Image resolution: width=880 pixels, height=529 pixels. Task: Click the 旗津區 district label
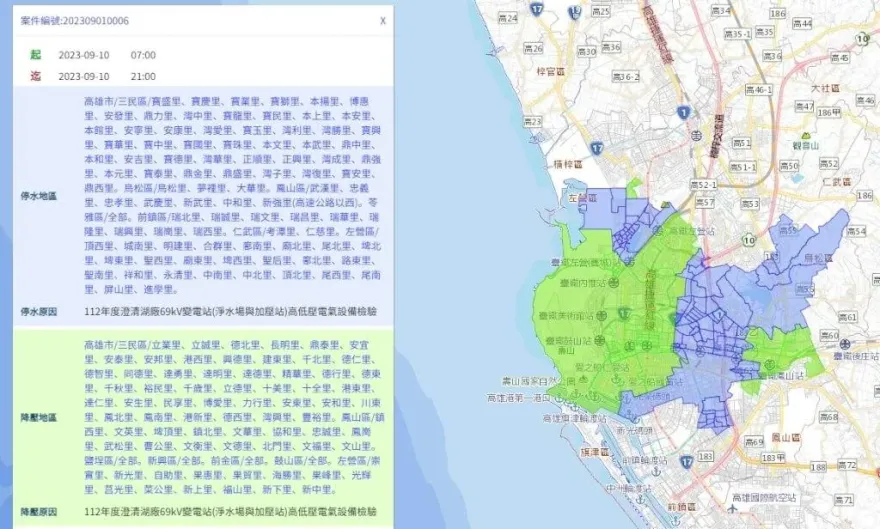pos(594,452)
